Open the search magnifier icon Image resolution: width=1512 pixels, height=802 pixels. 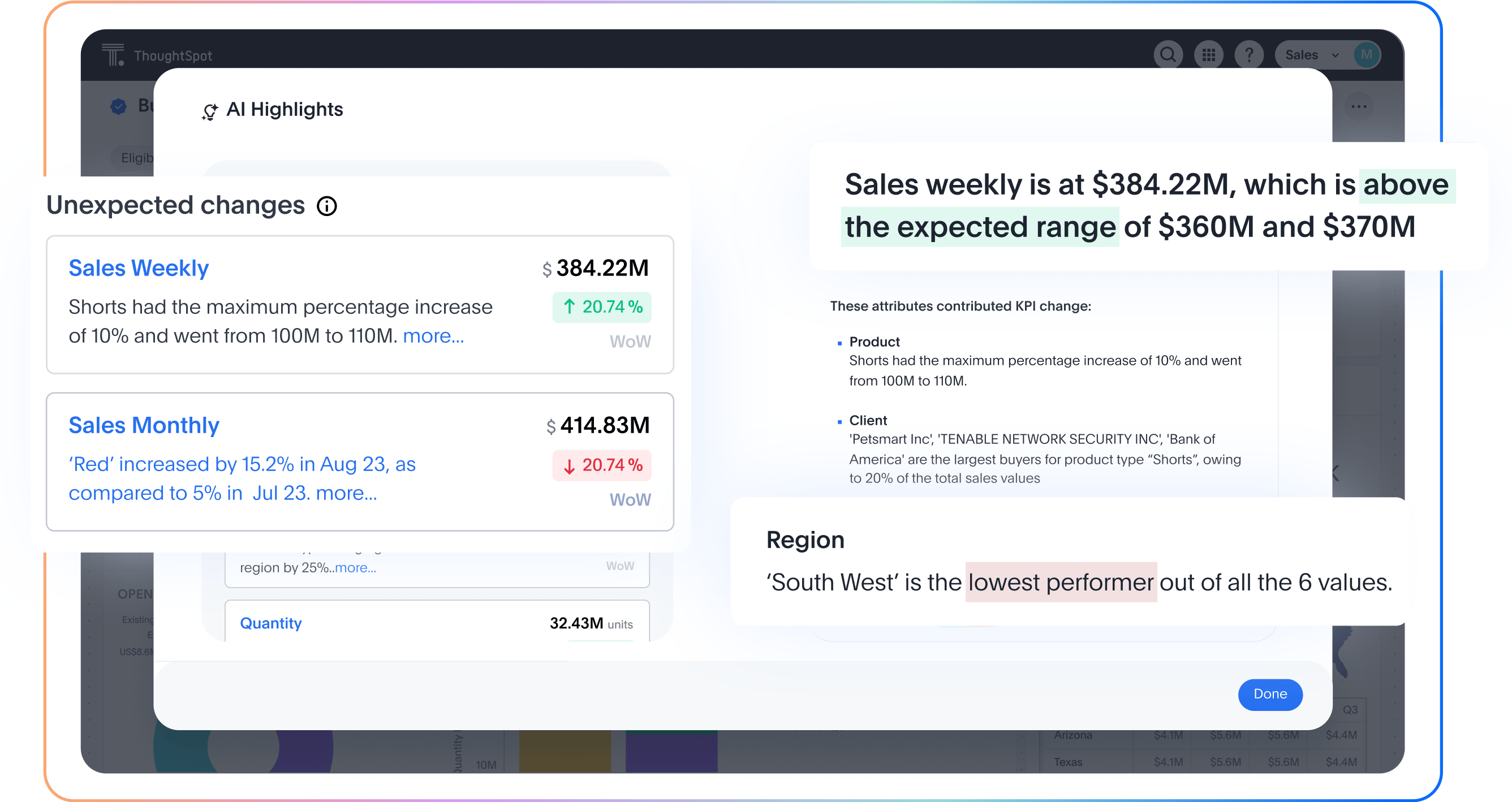[1168, 55]
